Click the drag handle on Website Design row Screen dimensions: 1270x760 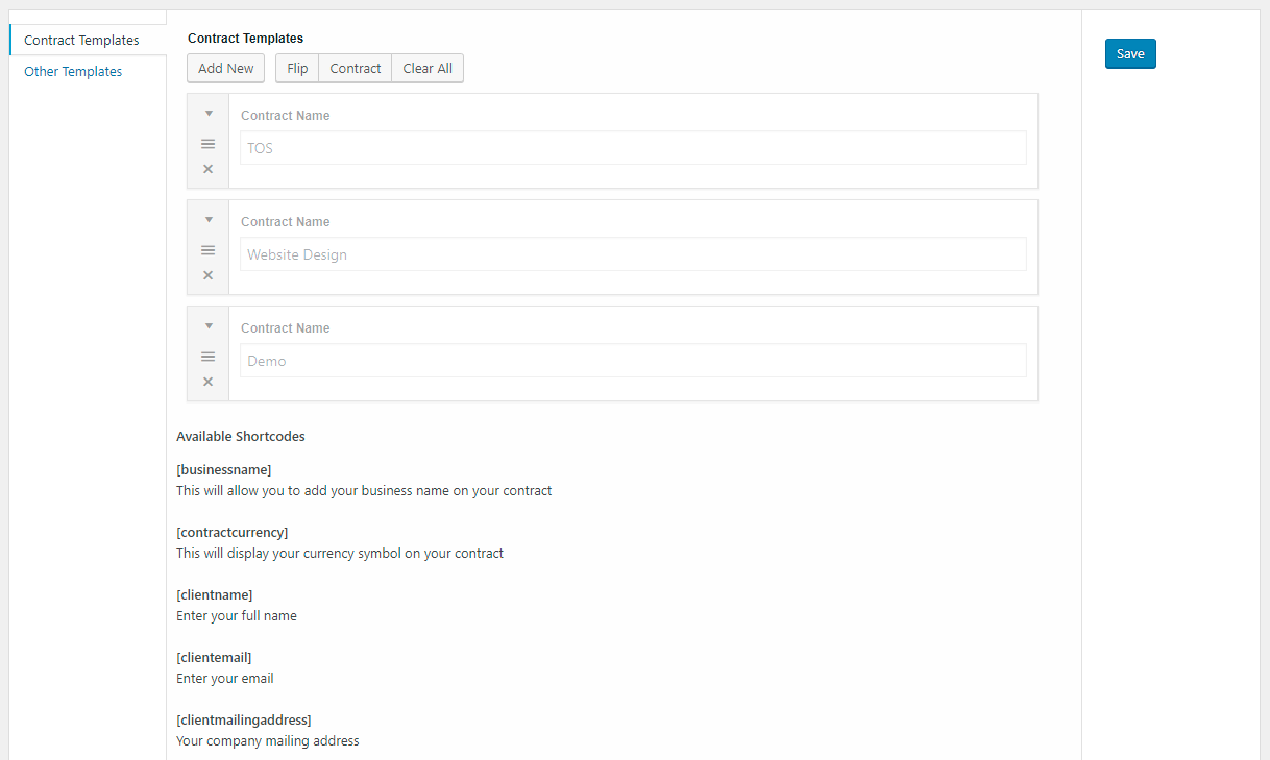click(x=207, y=249)
